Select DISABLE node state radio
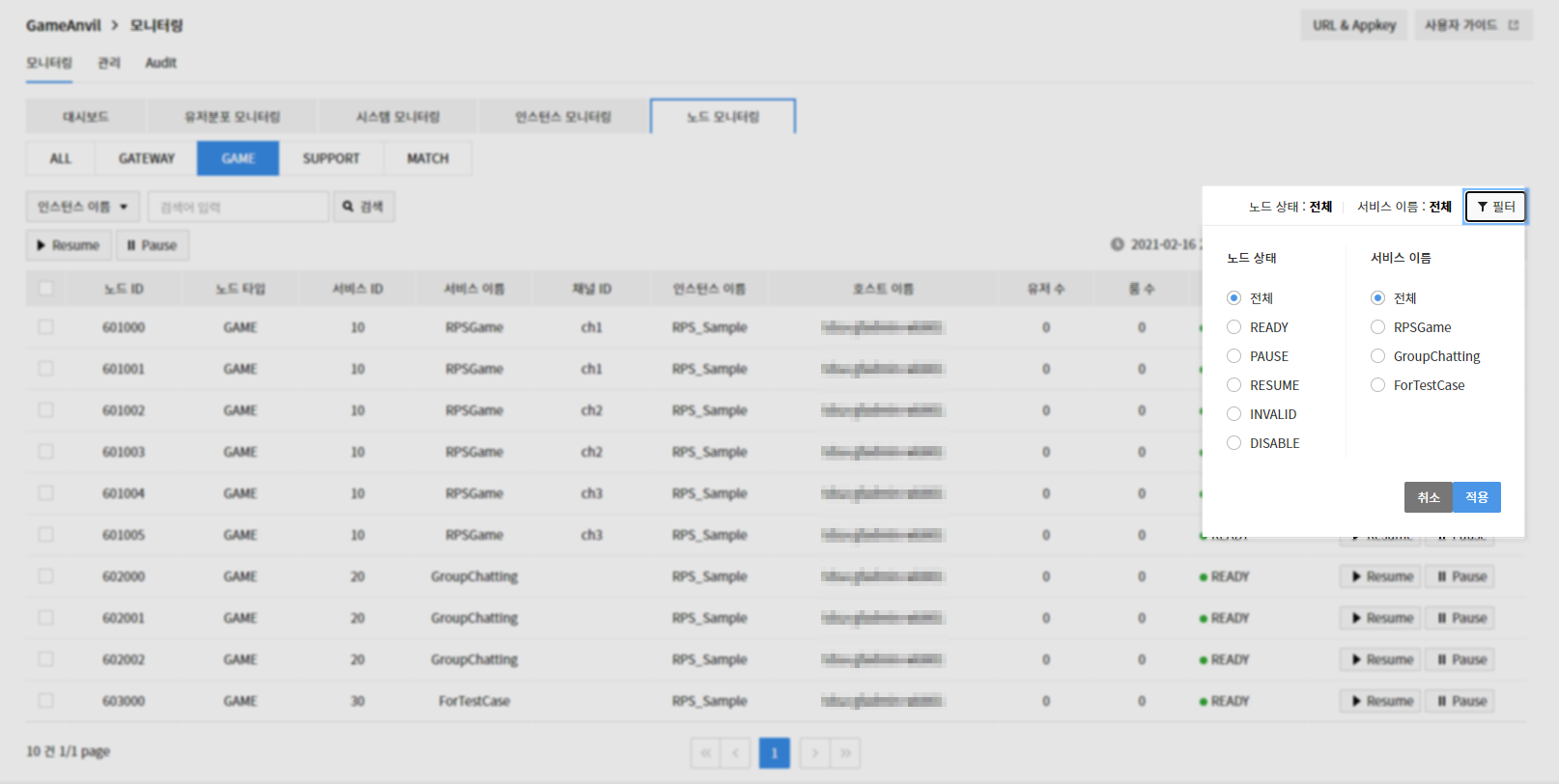 pos(1233,443)
